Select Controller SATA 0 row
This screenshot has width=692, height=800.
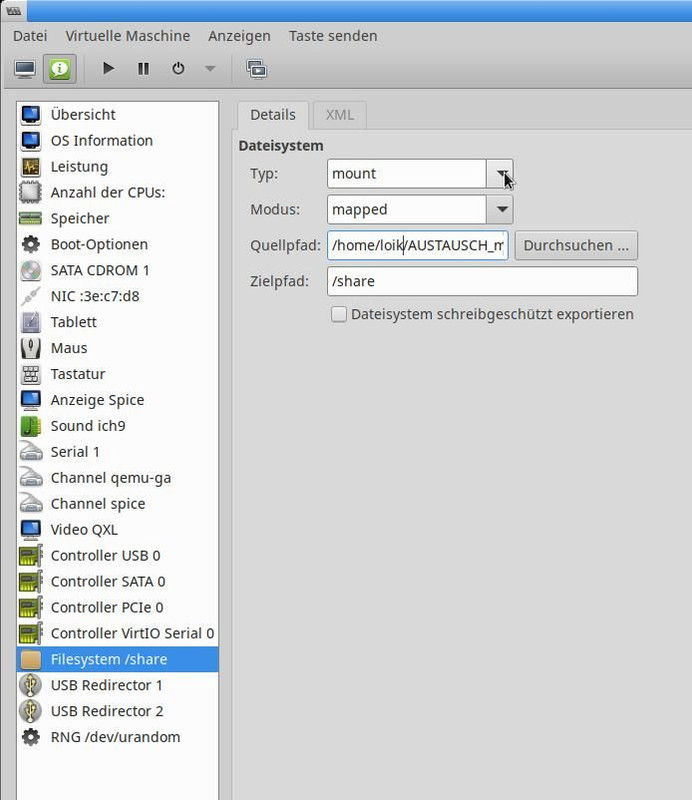(117, 582)
